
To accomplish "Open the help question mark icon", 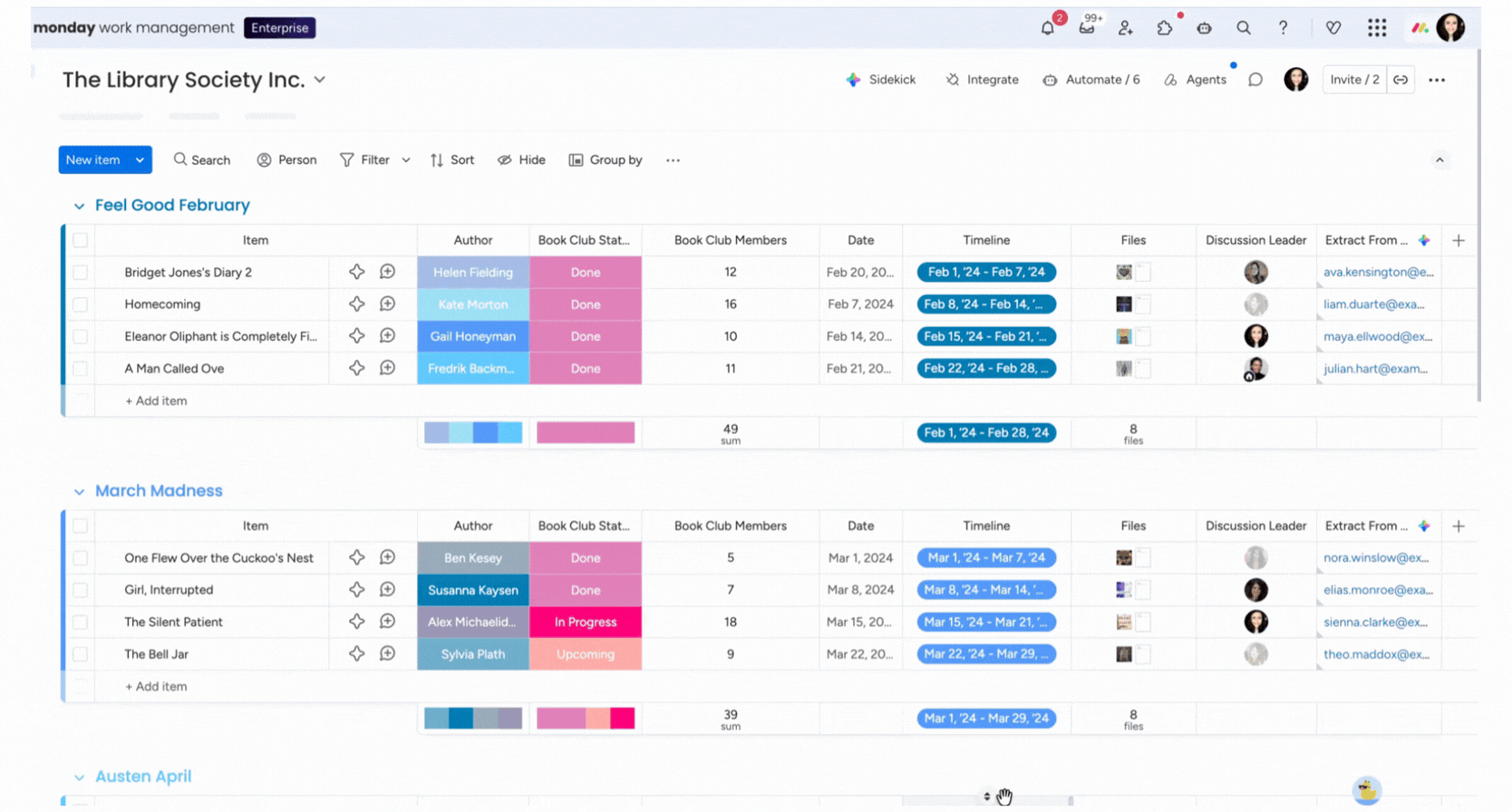I will pyautogui.click(x=1283, y=28).
